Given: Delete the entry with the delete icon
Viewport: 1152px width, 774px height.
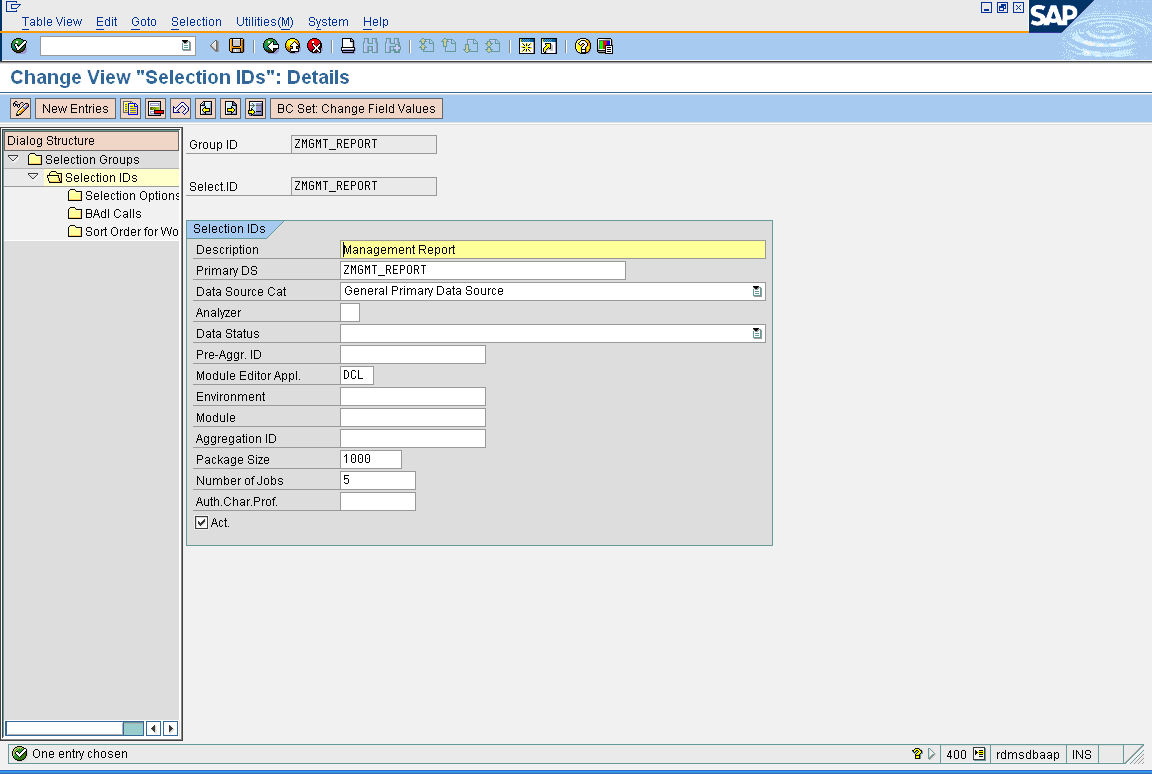Looking at the screenshot, I should click(153, 108).
